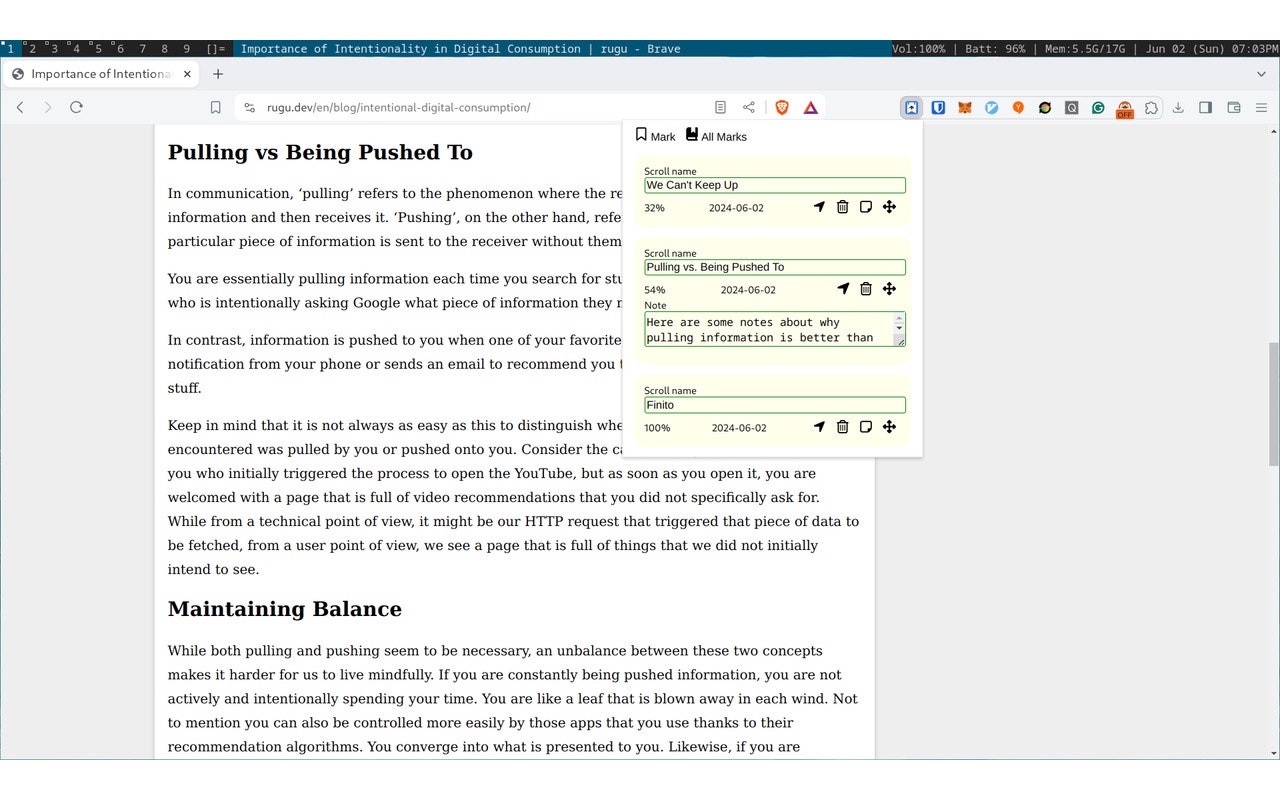Switch to workspace 9 in status bar
The height and width of the screenshot is (800, 1280).
186,48
